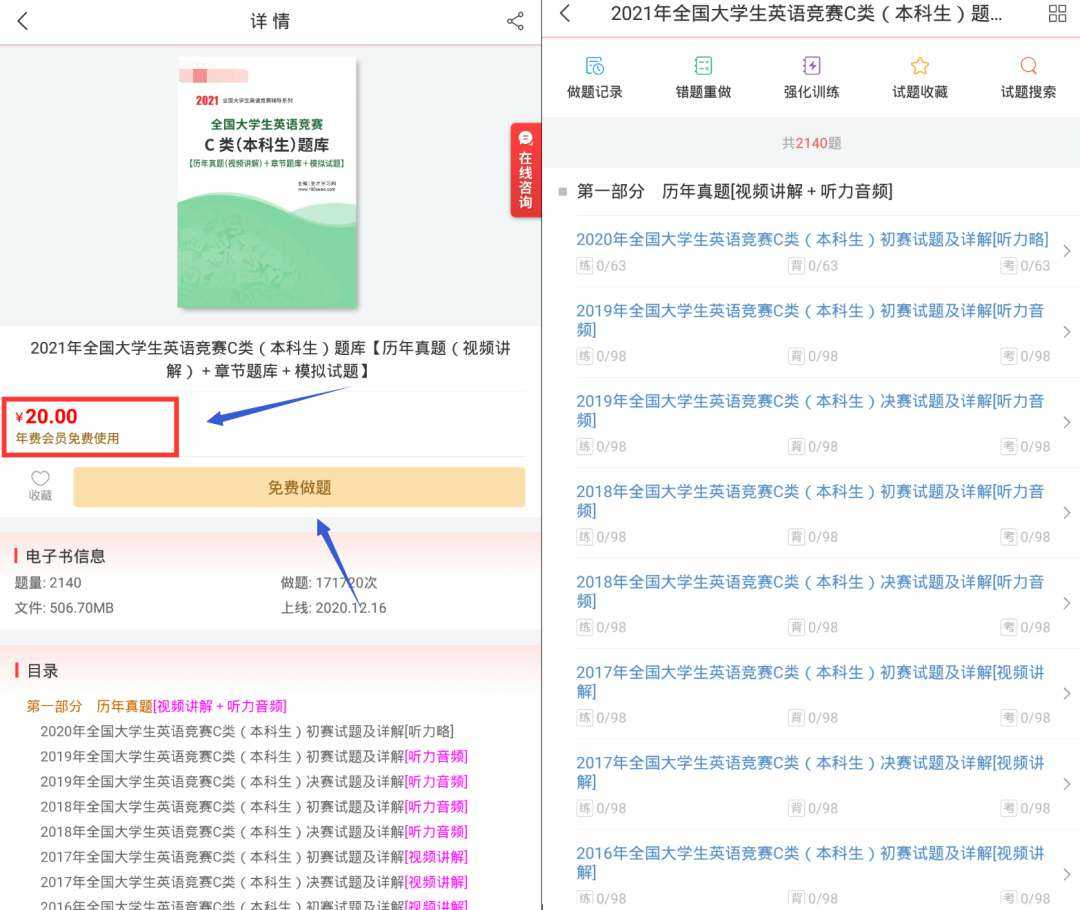Open the grid menu icon at top right
This screenshot has width=1080, height=910.
[1057, 13]
